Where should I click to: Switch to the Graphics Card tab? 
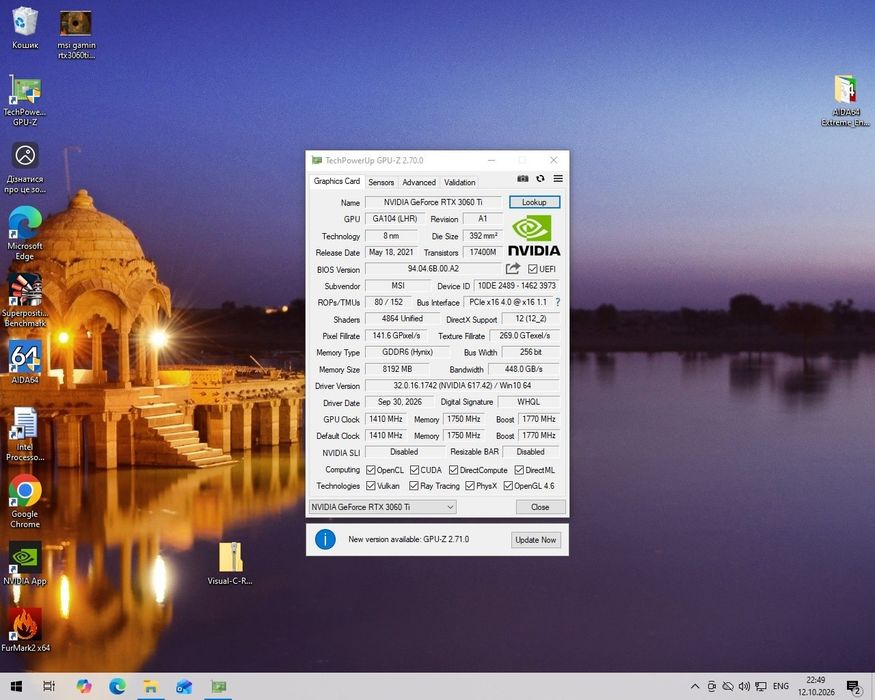pyautogui.click(x=336, y=181)
